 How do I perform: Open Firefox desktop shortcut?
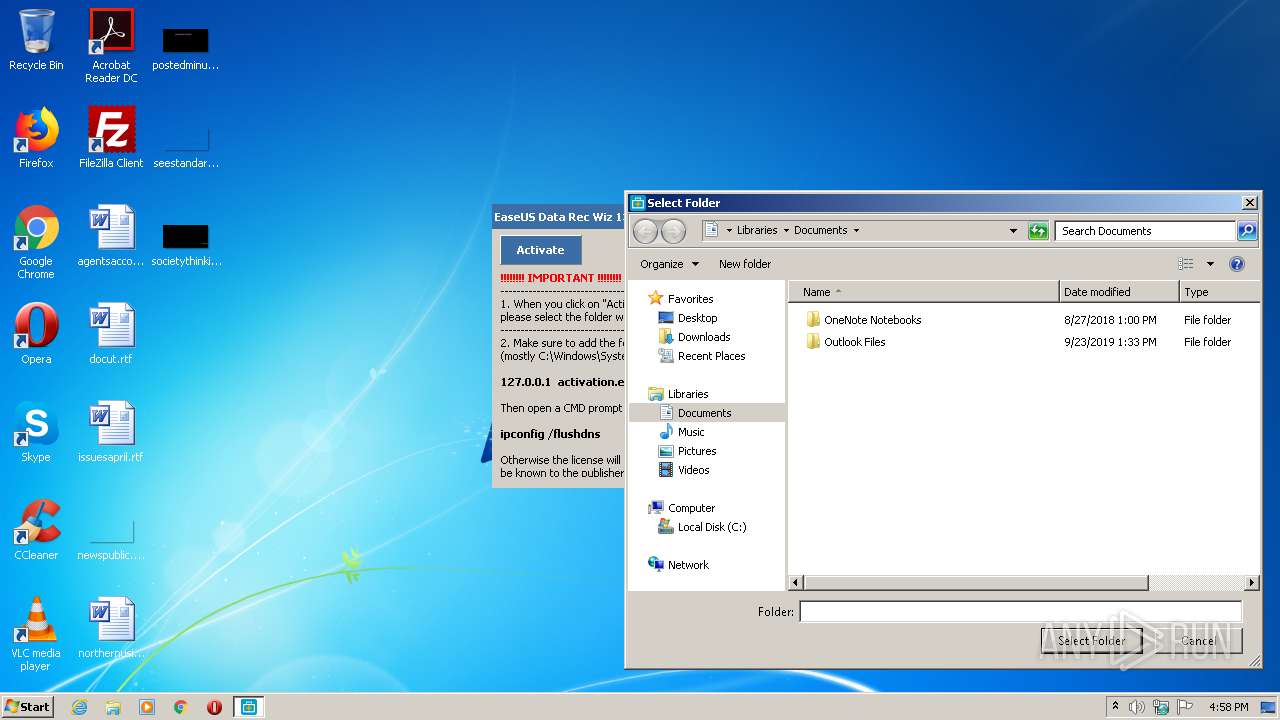click(x=36, y=138)
